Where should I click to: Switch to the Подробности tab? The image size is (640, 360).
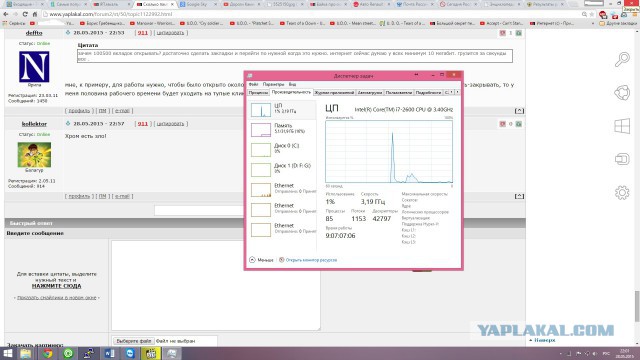pyautogui.click(x=428, y=93)
